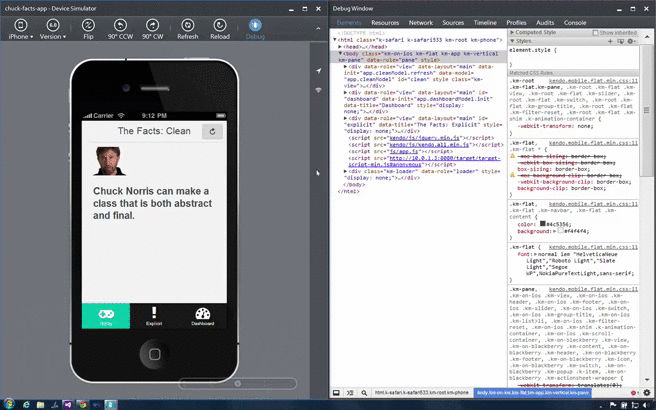Open the Windows Start menu

(8, 404)
